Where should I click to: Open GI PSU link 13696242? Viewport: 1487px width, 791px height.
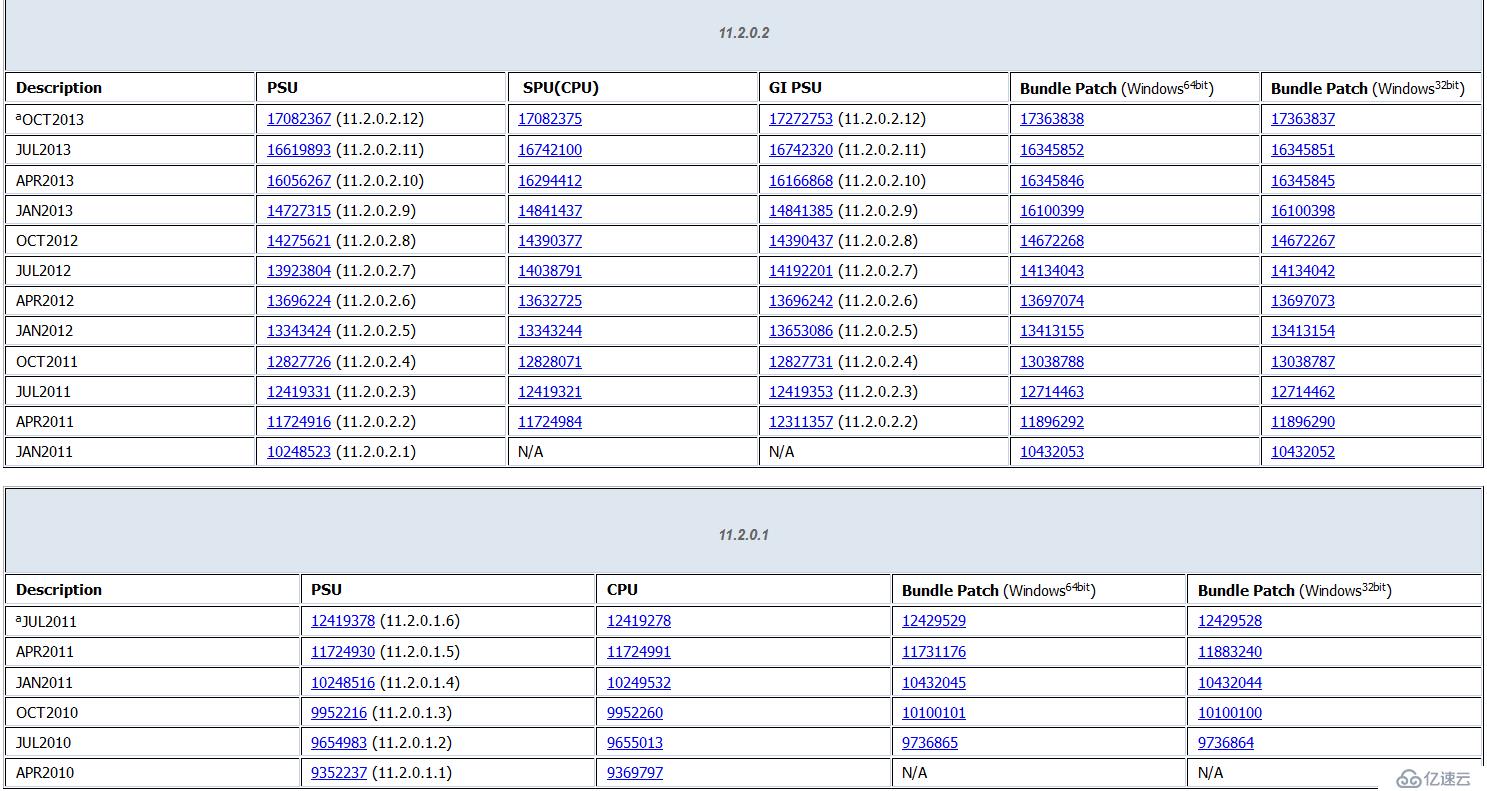(801, 301)
